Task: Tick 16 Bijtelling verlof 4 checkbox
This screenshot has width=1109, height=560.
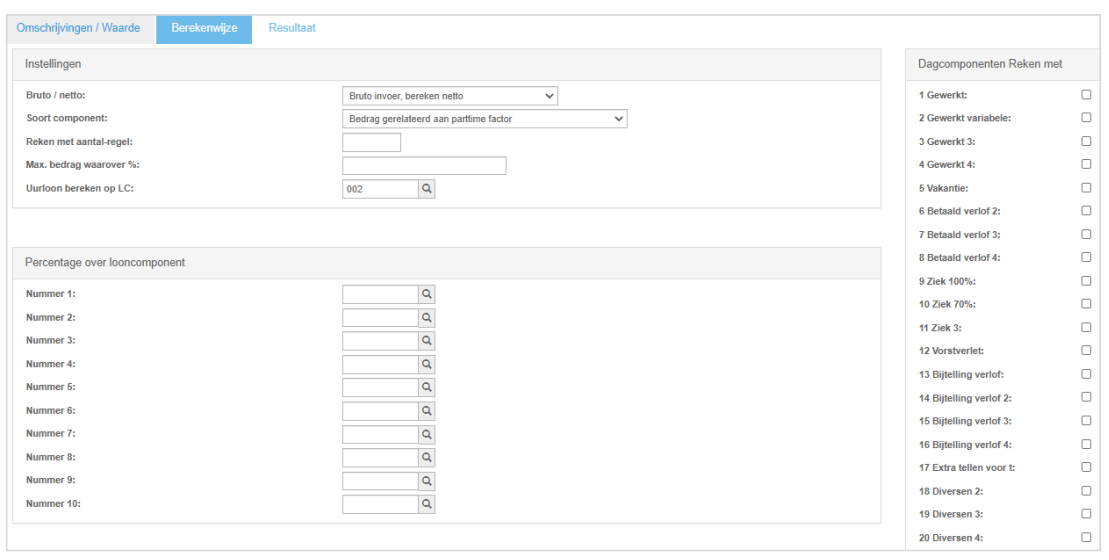Action: click(x=1086, y=444)
